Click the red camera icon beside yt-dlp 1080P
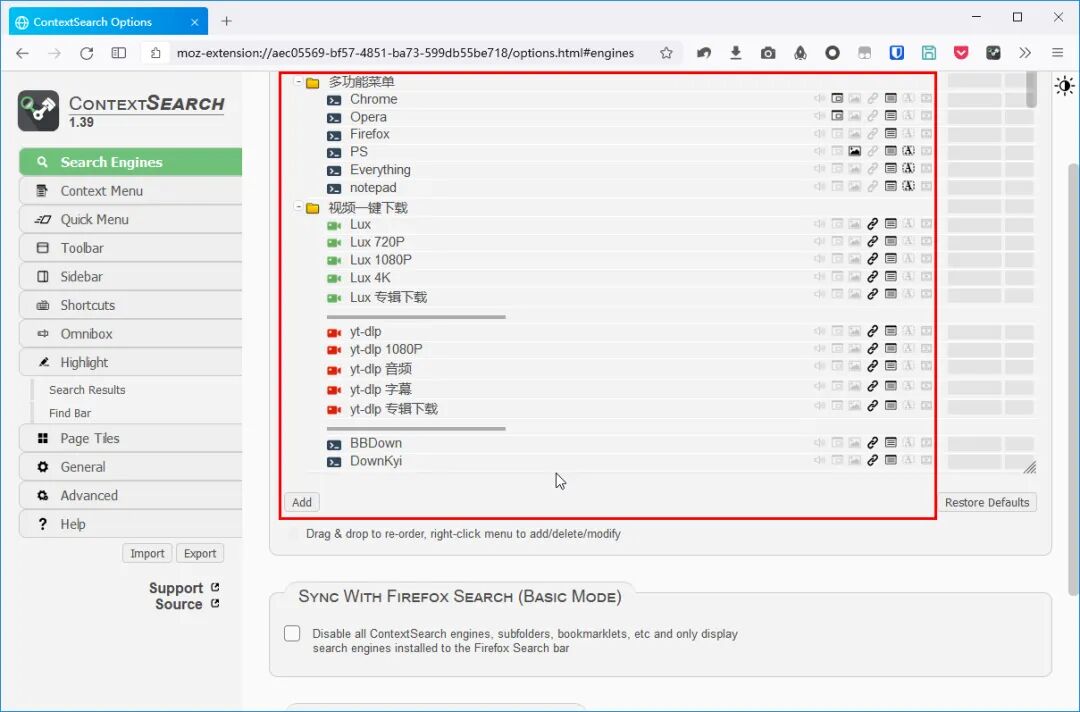 coord(334,350)
